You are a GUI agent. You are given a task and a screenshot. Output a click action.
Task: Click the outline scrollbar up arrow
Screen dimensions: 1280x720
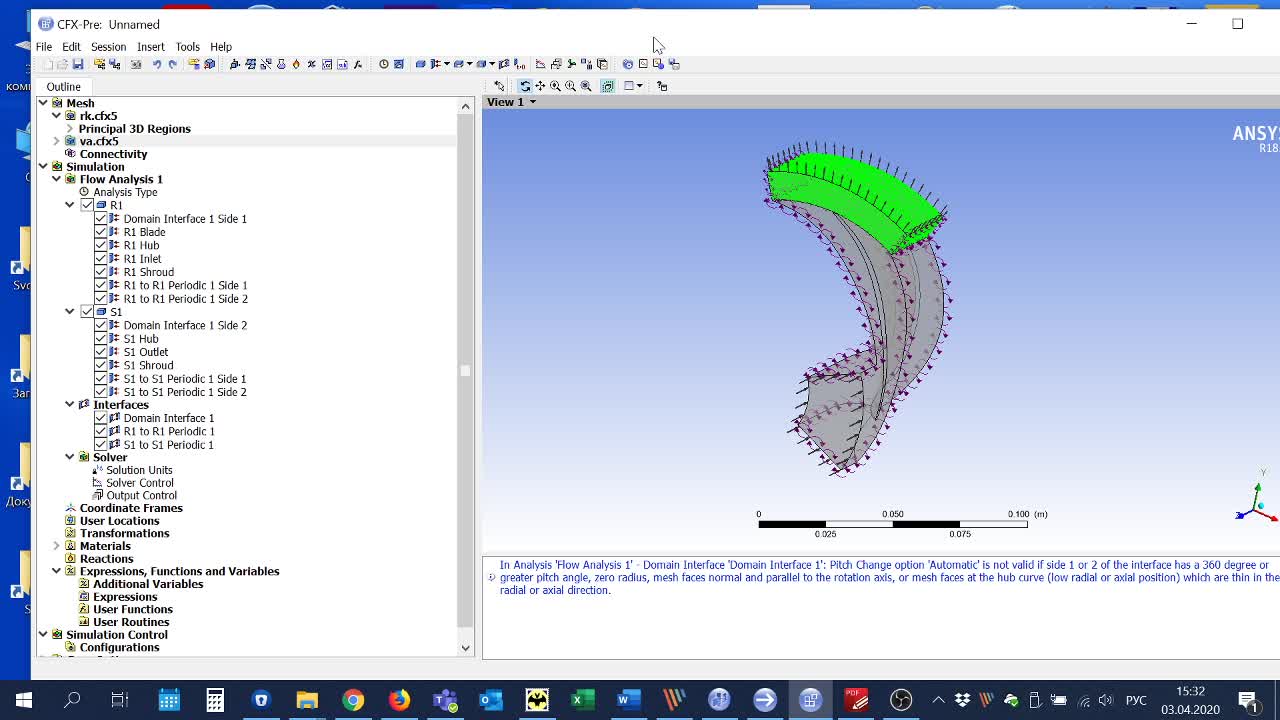point(465,105)
